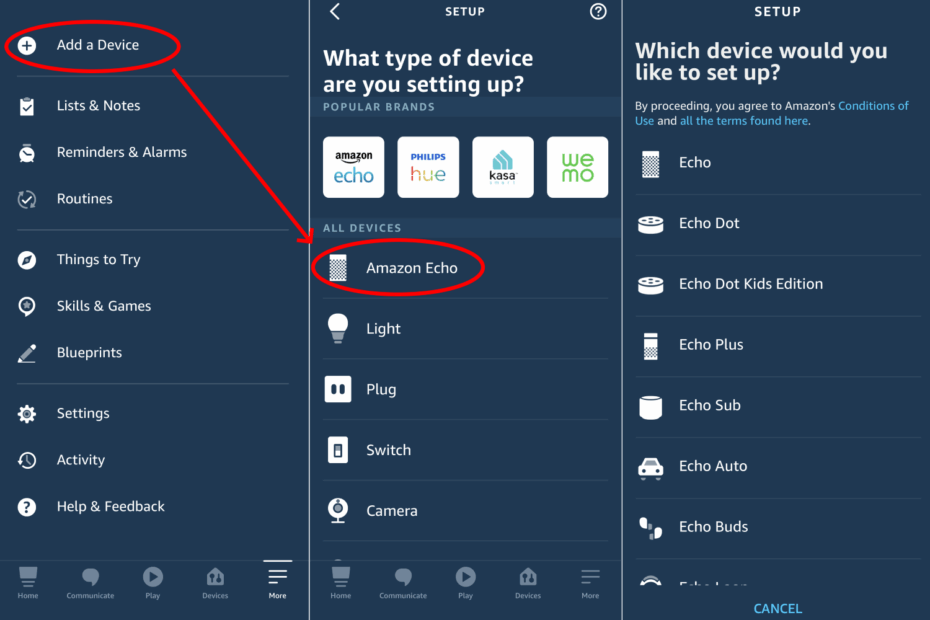Tap the CANCEL button
The image size is (930, 620).
(778, 609)
